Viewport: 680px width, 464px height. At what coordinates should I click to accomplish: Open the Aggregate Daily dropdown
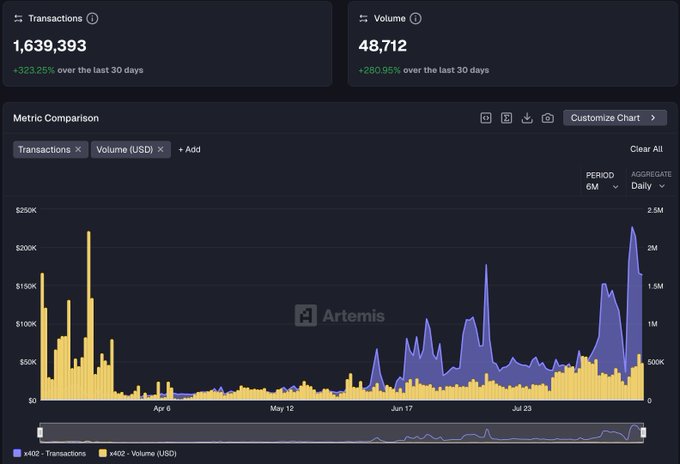[649, 180]
